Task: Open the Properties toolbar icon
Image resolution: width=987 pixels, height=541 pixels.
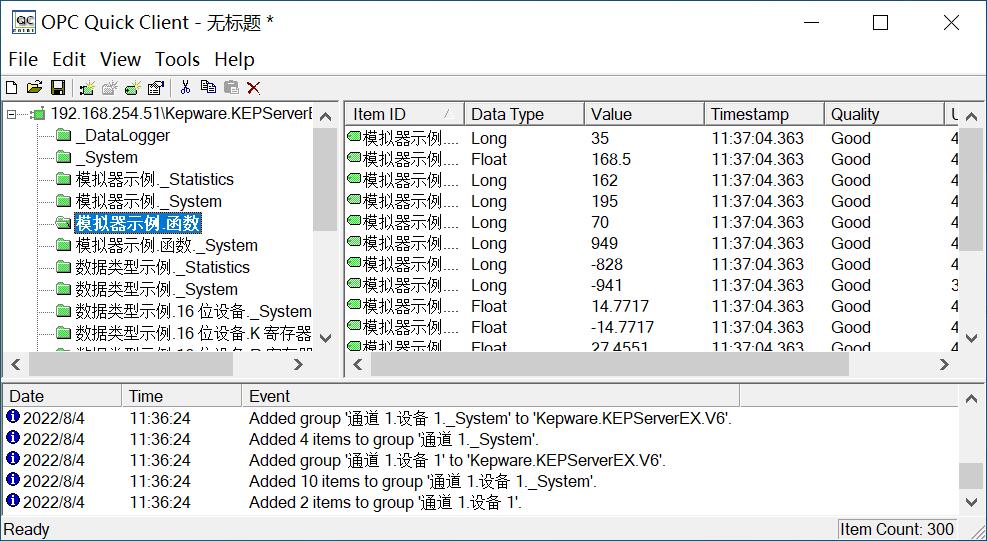Action: (x=155, y=88)
